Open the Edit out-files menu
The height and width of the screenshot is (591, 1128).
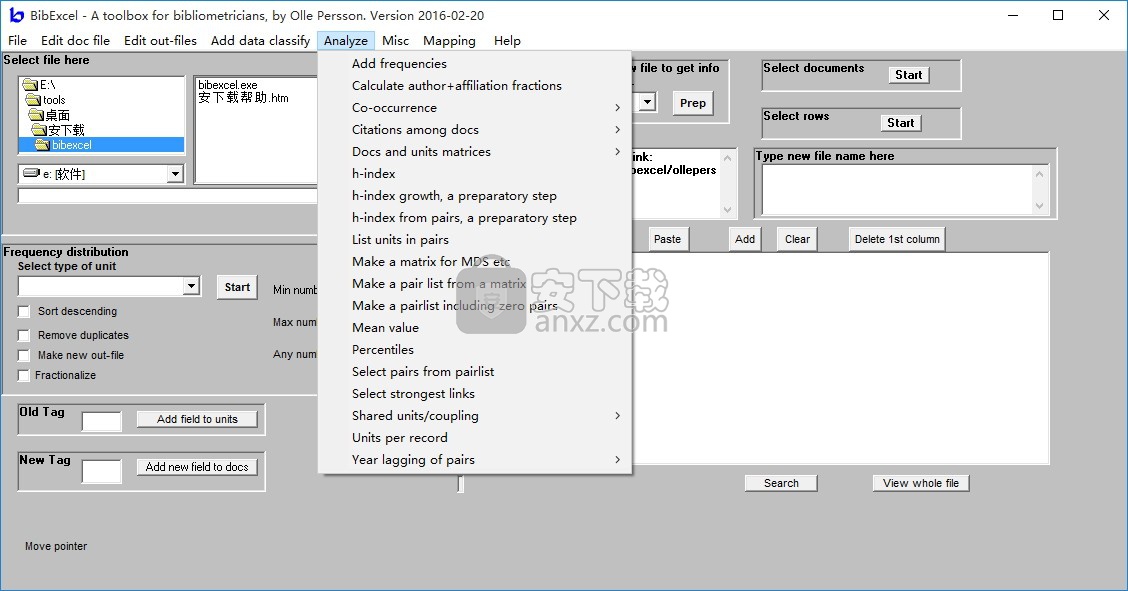pyautogui.click(x=160, y=41)
